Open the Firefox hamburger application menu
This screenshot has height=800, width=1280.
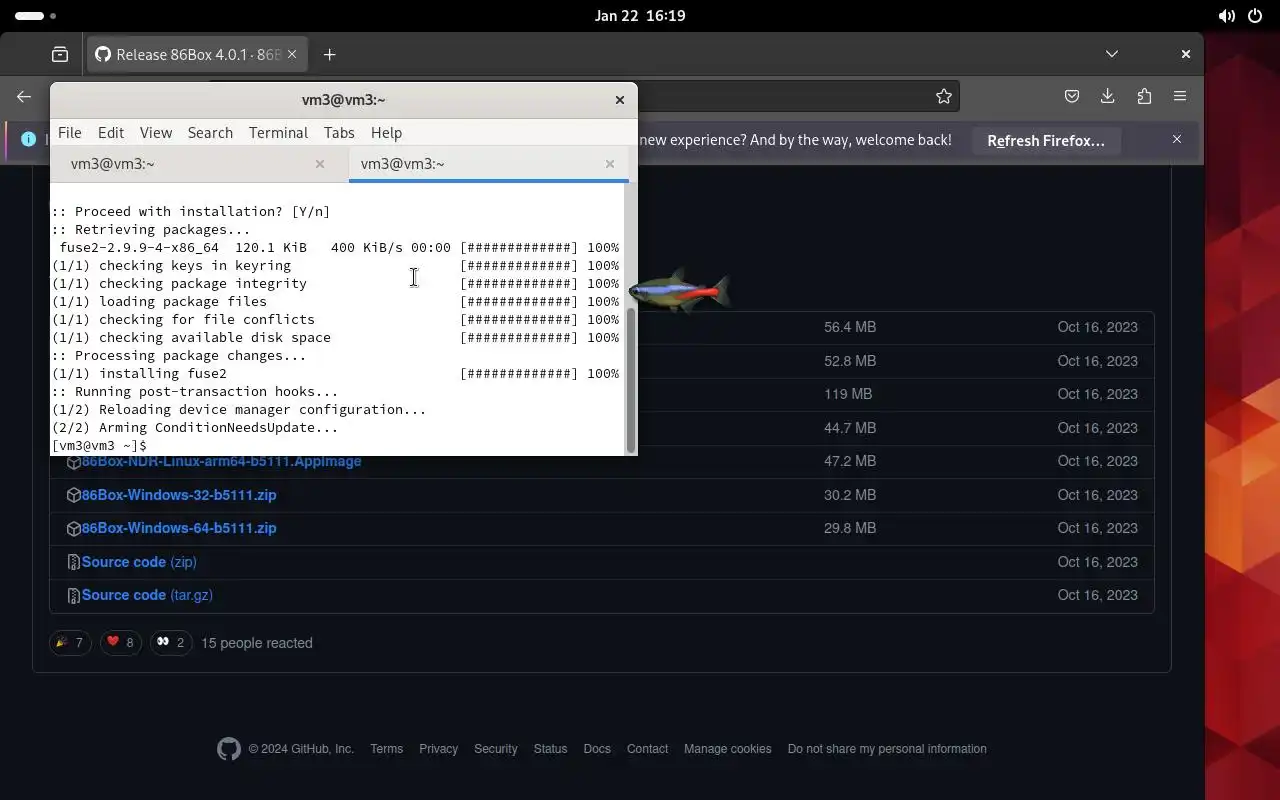coord(1180,96)
